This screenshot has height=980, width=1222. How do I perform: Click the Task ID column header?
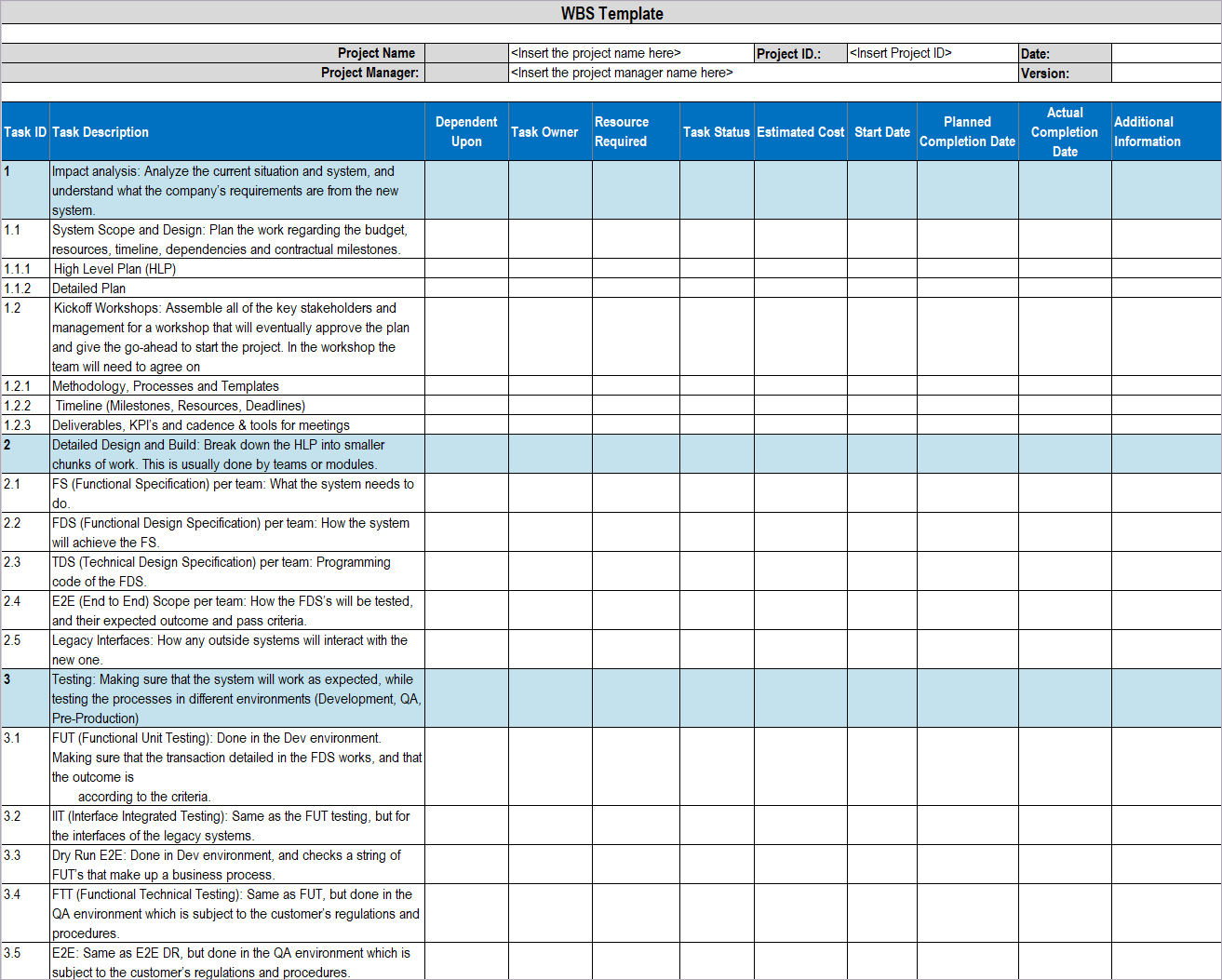[25, 131]
